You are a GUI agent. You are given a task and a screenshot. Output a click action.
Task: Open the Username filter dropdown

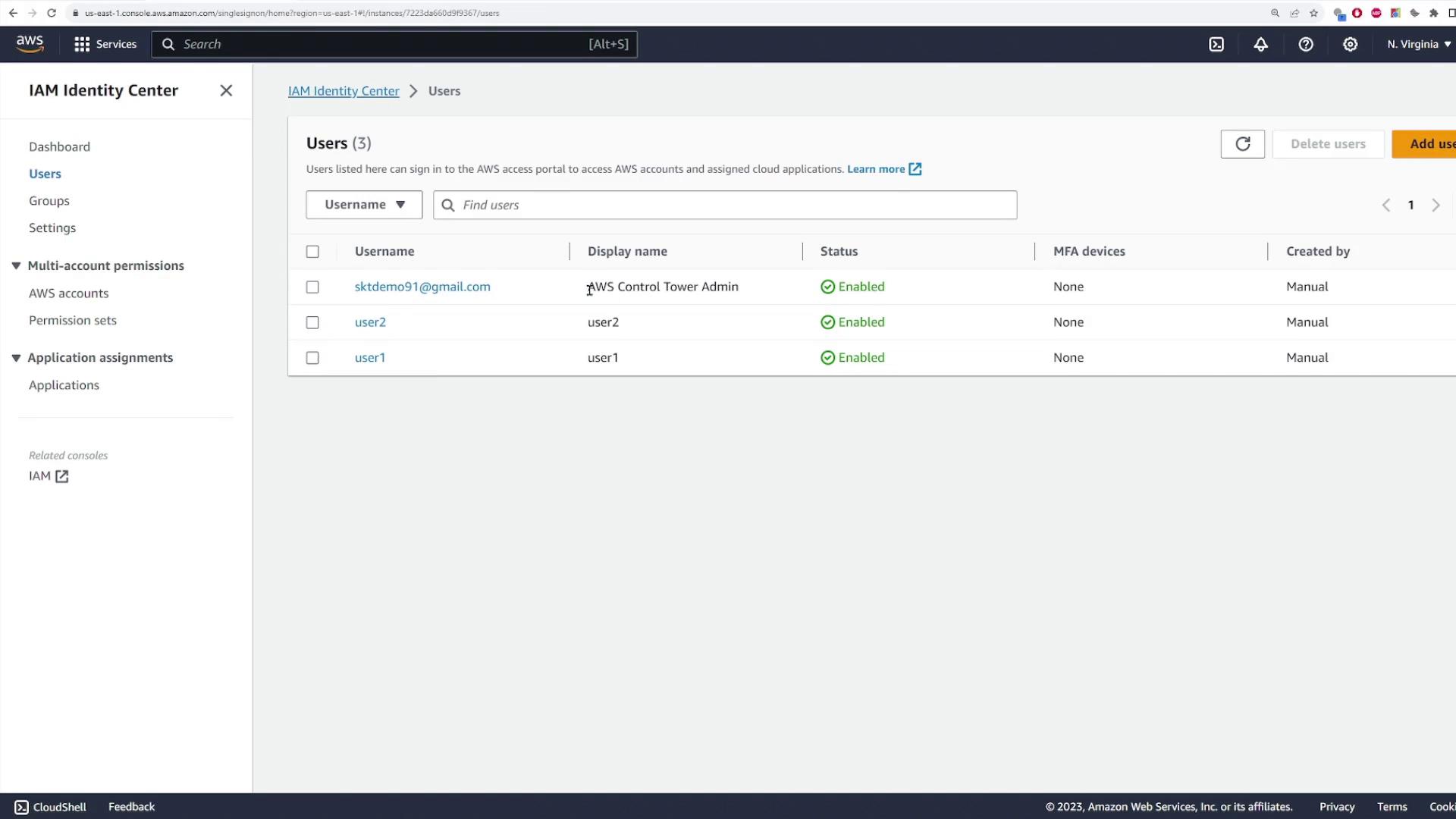[x=364, y=205]
